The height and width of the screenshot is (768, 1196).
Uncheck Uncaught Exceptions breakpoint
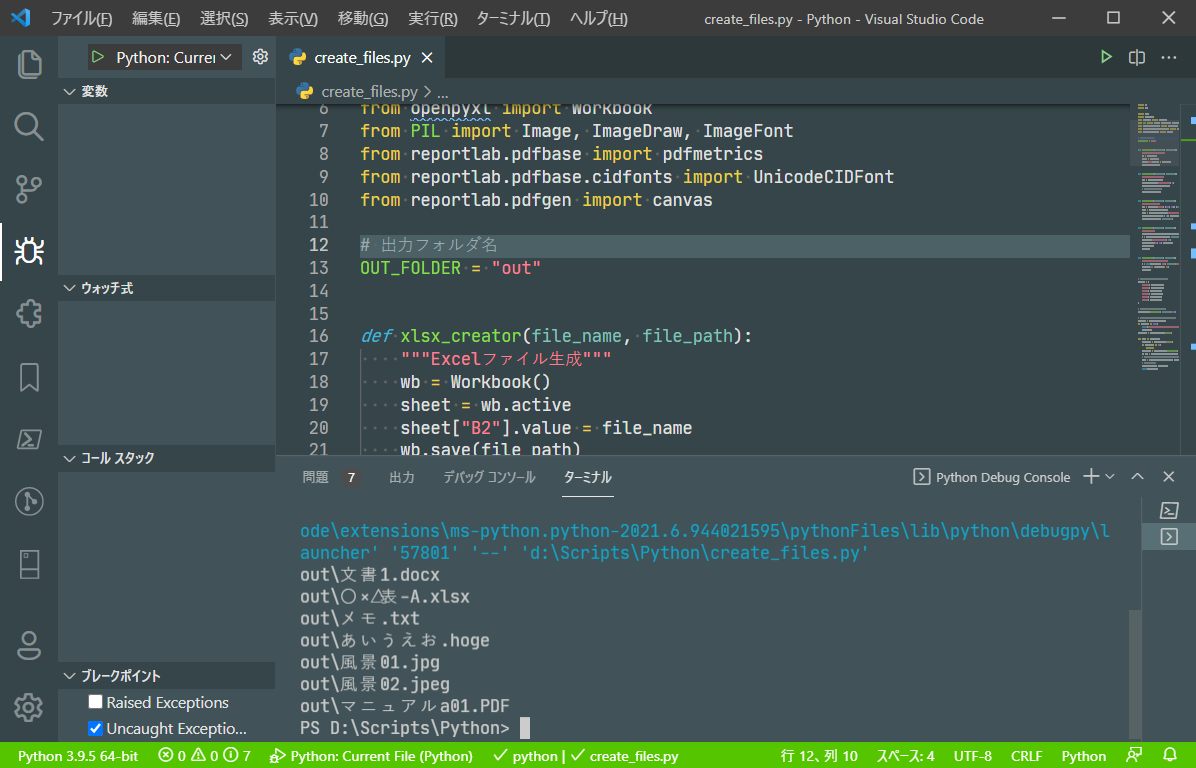pos(95,728)
